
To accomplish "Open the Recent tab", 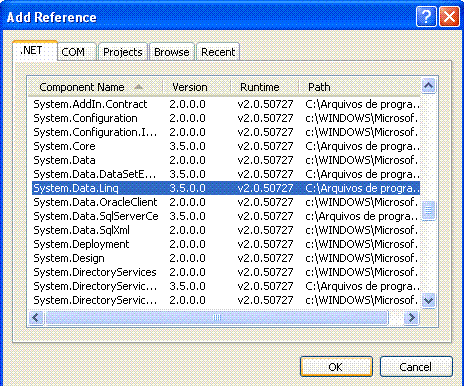I will 218,52.
